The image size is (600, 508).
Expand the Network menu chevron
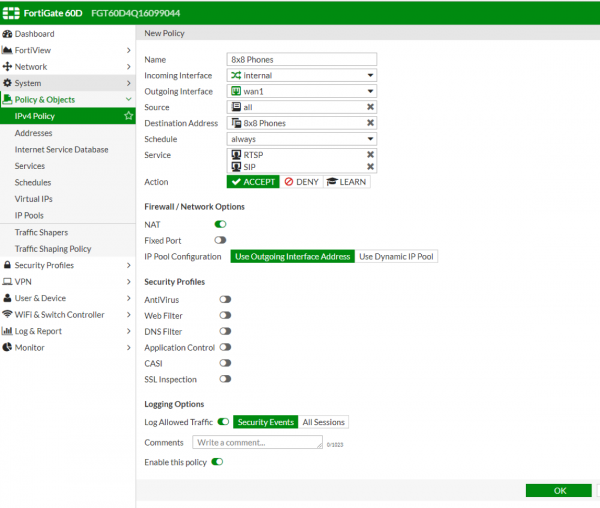(x=129, y=67)
